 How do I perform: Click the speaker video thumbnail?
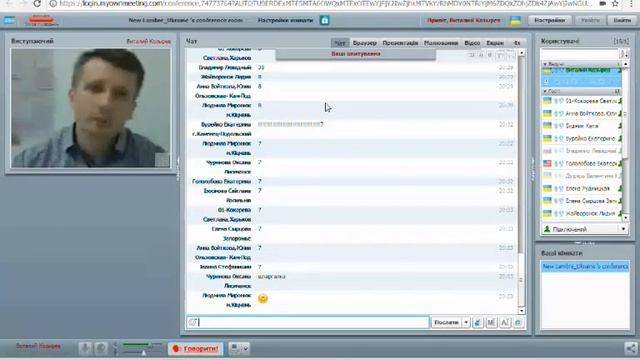tap(90, 108)
